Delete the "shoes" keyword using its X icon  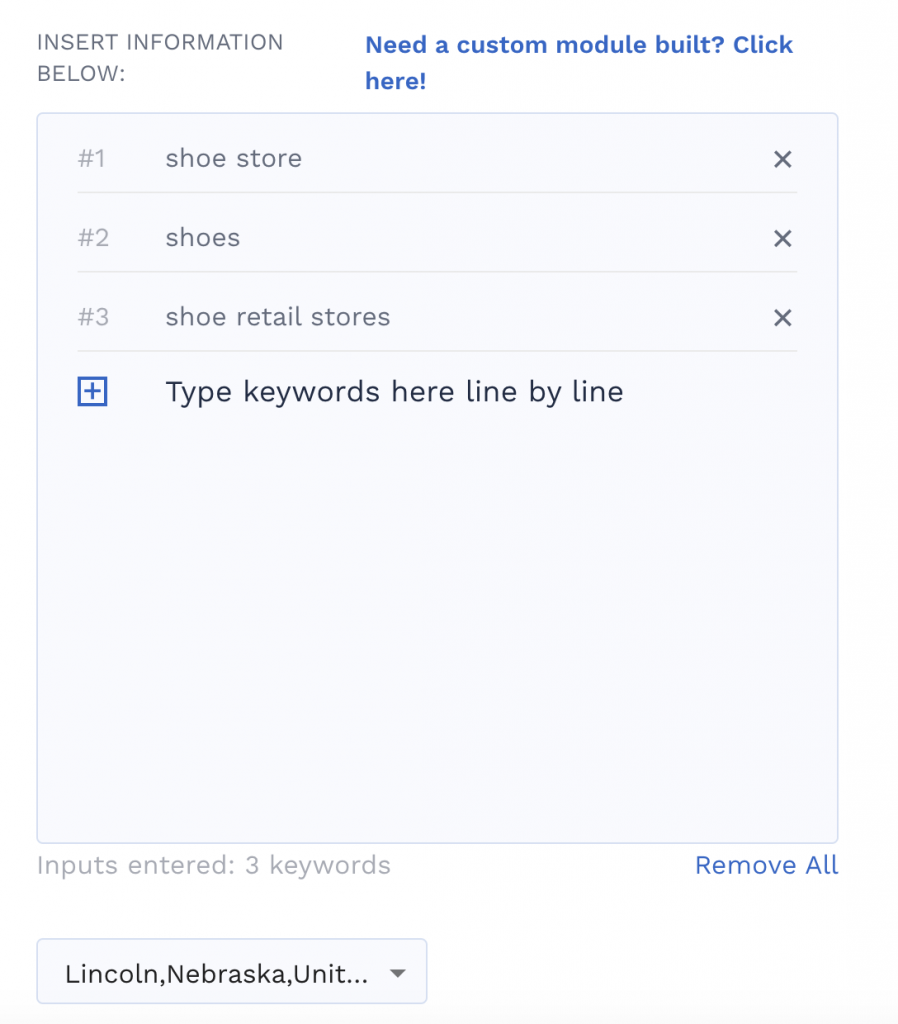(x=783, y=238)
